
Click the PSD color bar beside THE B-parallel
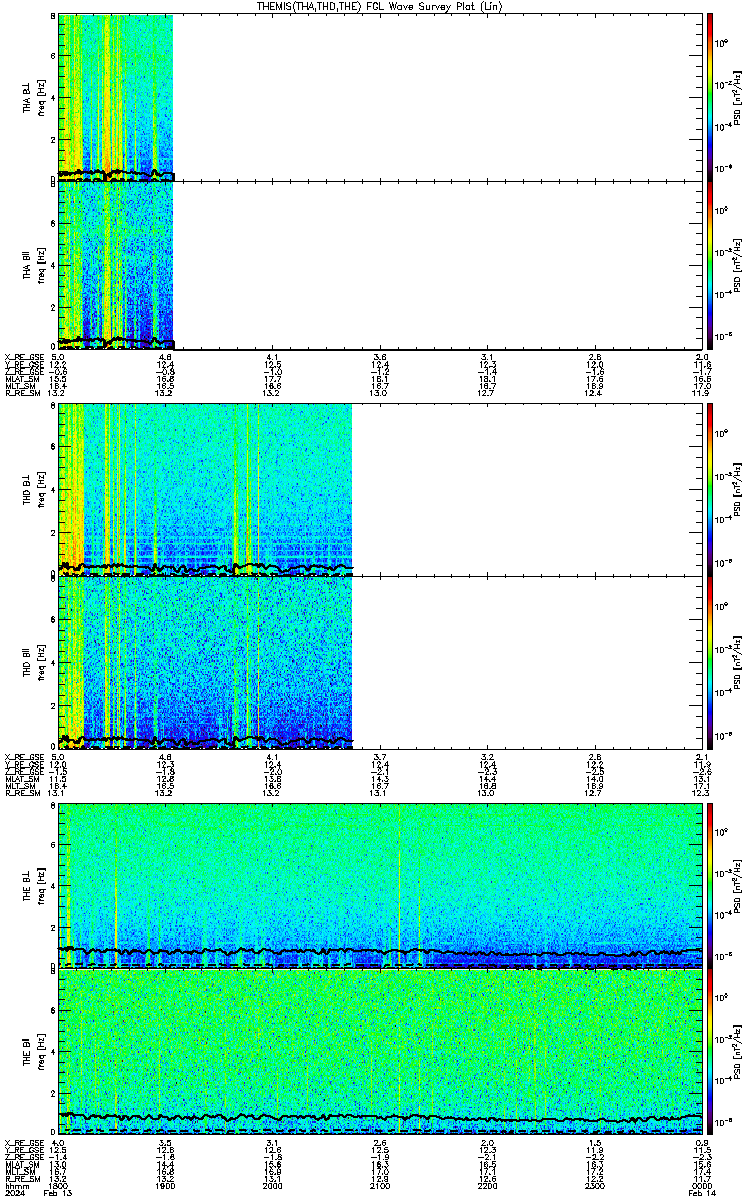pos(710,1052)
